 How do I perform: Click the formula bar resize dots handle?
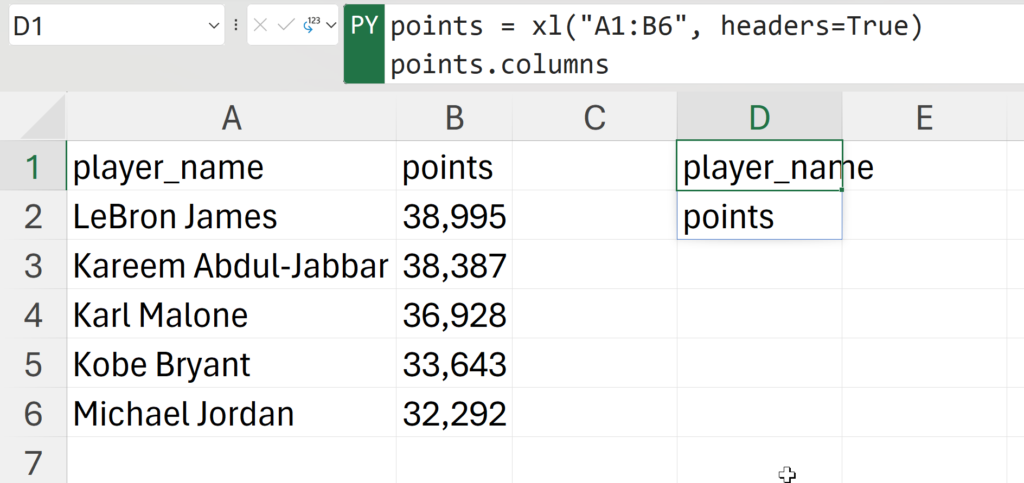tap(236, 26)
